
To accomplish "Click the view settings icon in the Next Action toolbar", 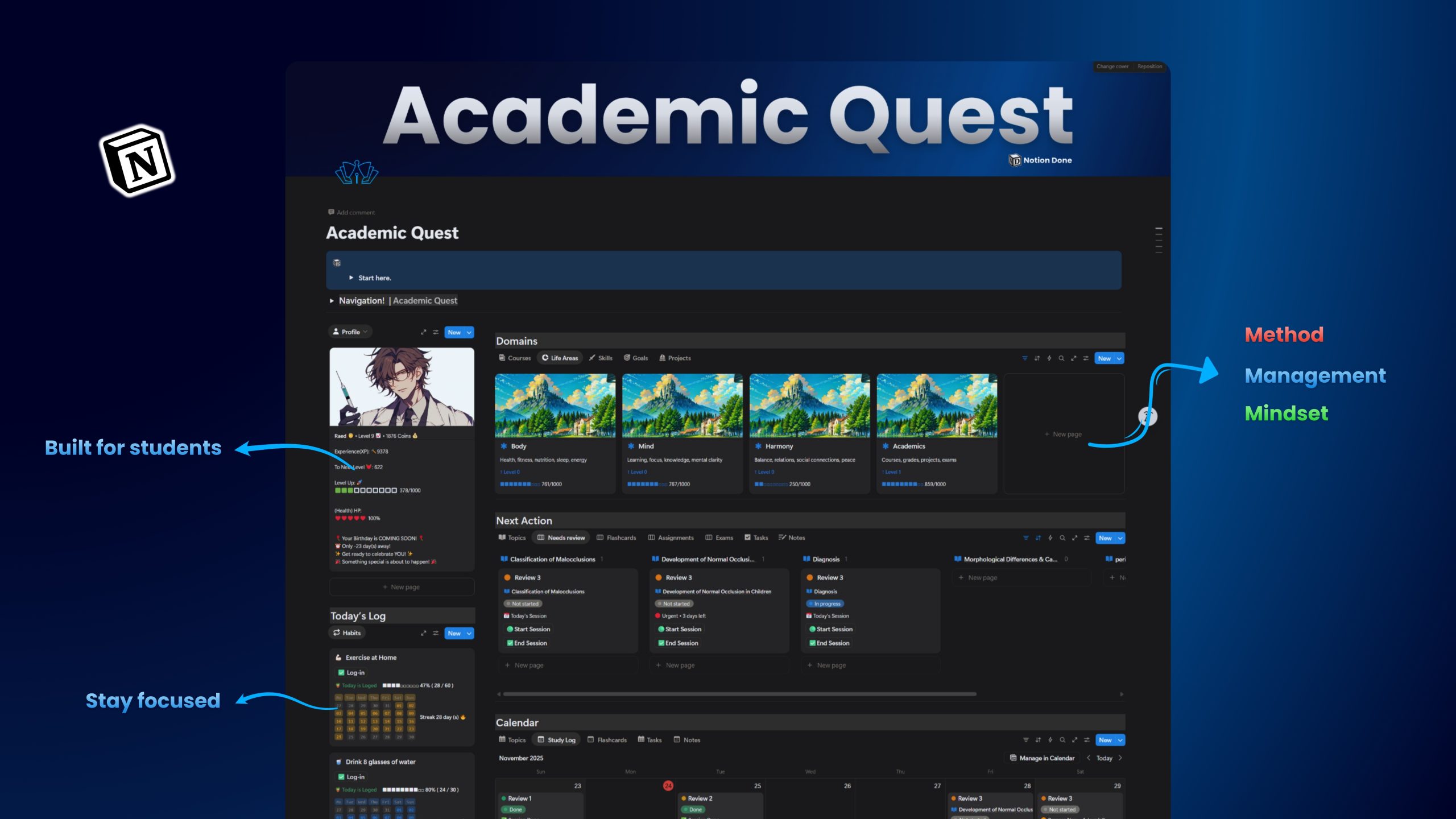I will (1086, 538).
